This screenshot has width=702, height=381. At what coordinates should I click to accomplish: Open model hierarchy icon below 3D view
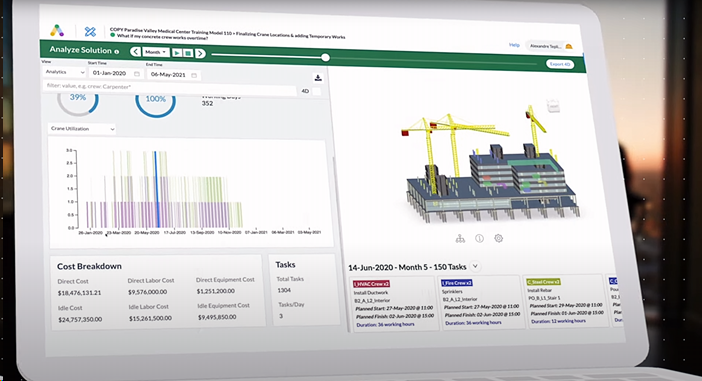[x=460, y=239]
